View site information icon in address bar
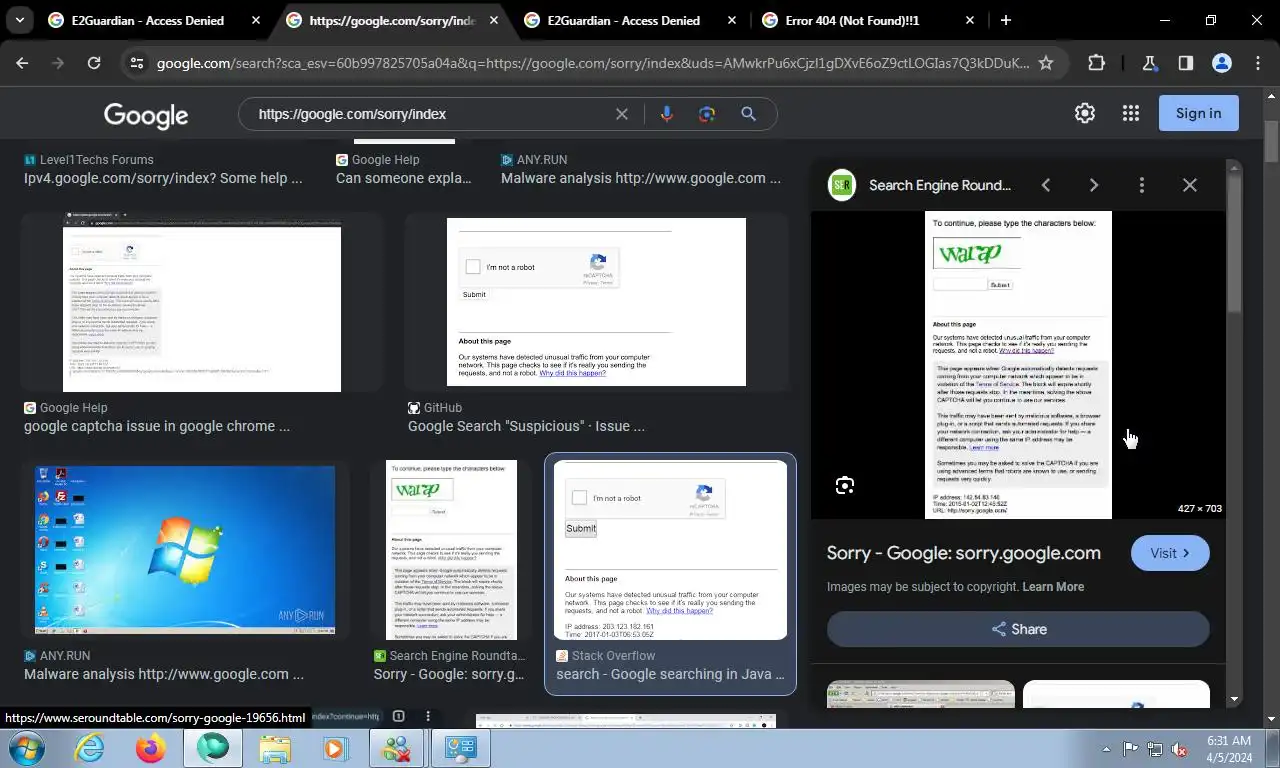Viewport: 1280px width, 768px height. coord(137,63)
